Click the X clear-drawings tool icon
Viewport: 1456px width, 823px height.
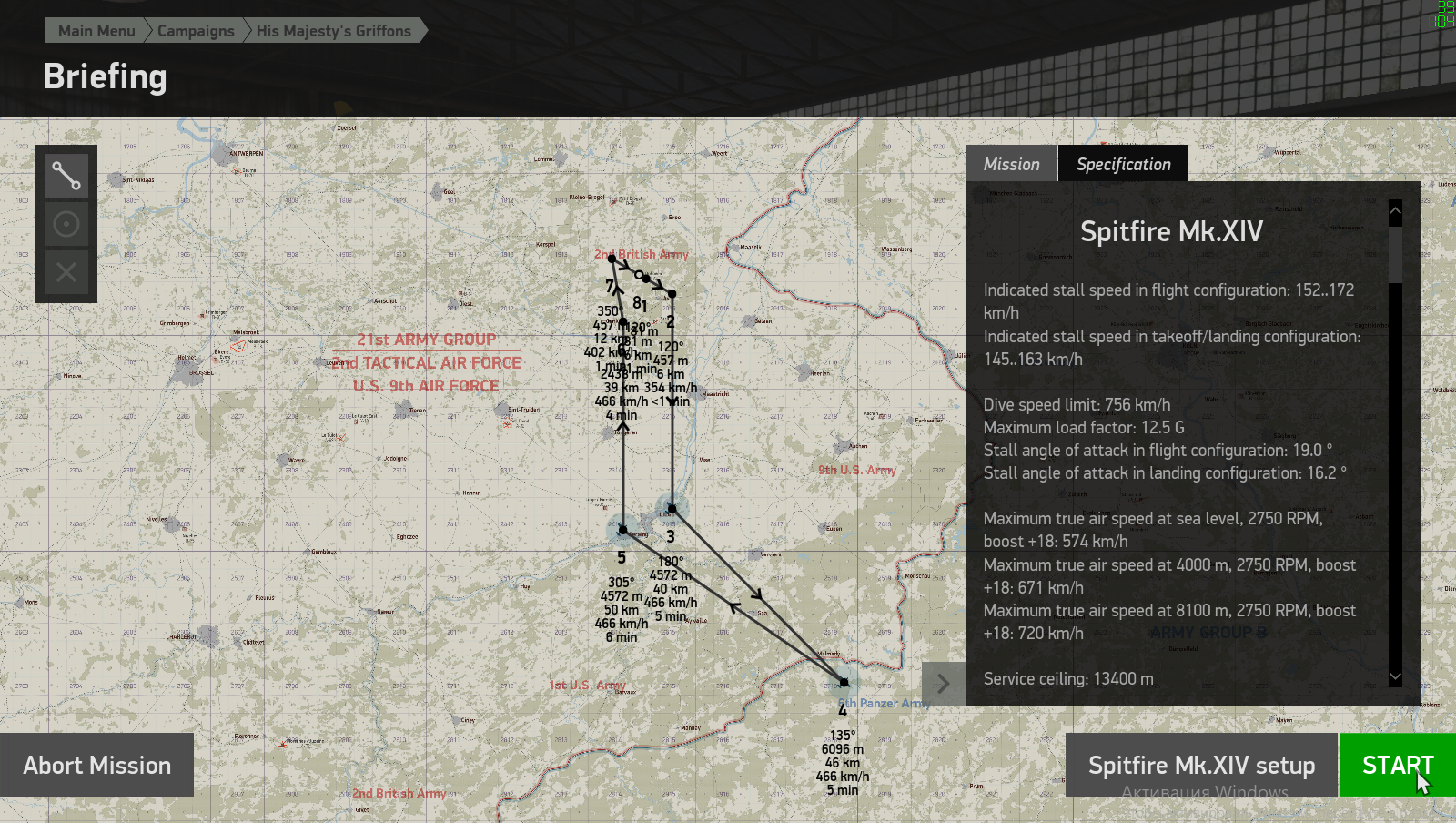tap(66, 272)
